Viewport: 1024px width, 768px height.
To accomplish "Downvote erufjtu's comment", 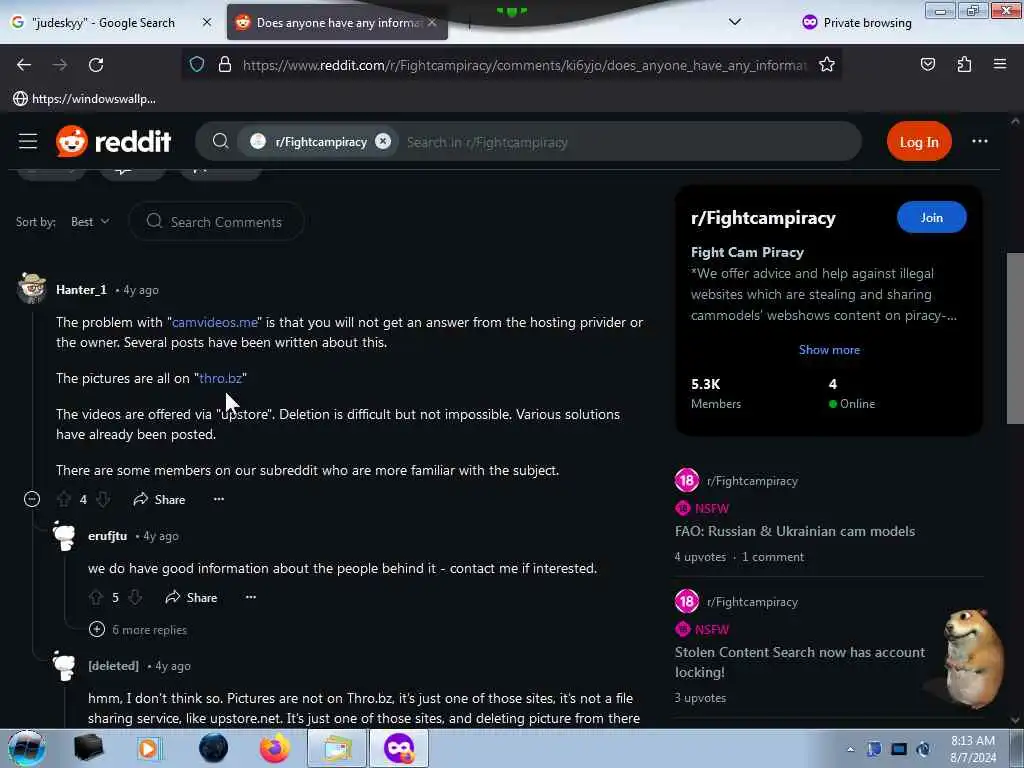I will pos(135,598).
